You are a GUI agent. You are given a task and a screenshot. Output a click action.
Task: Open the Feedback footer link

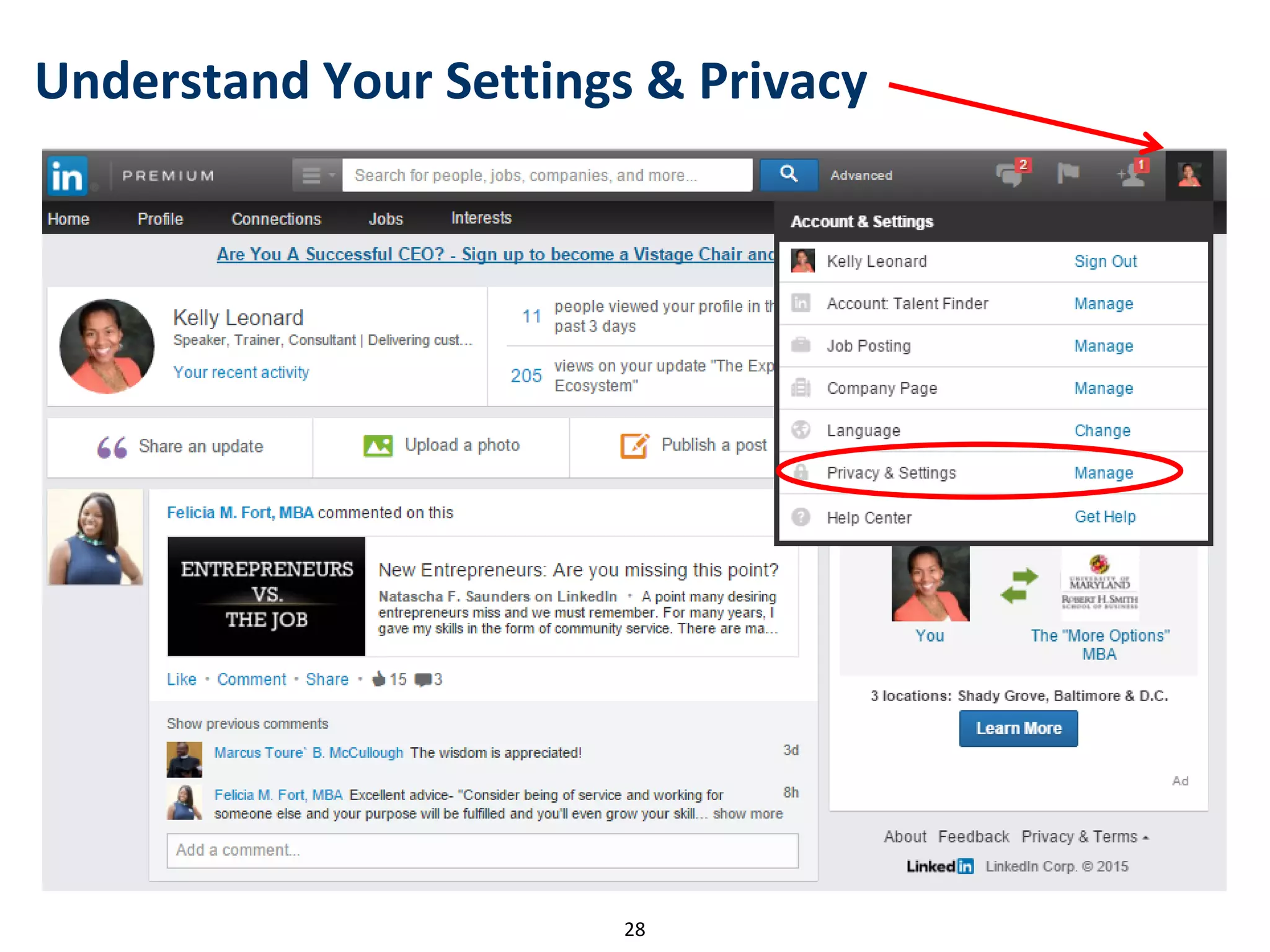pyautogui.click(x=974, y=837)
